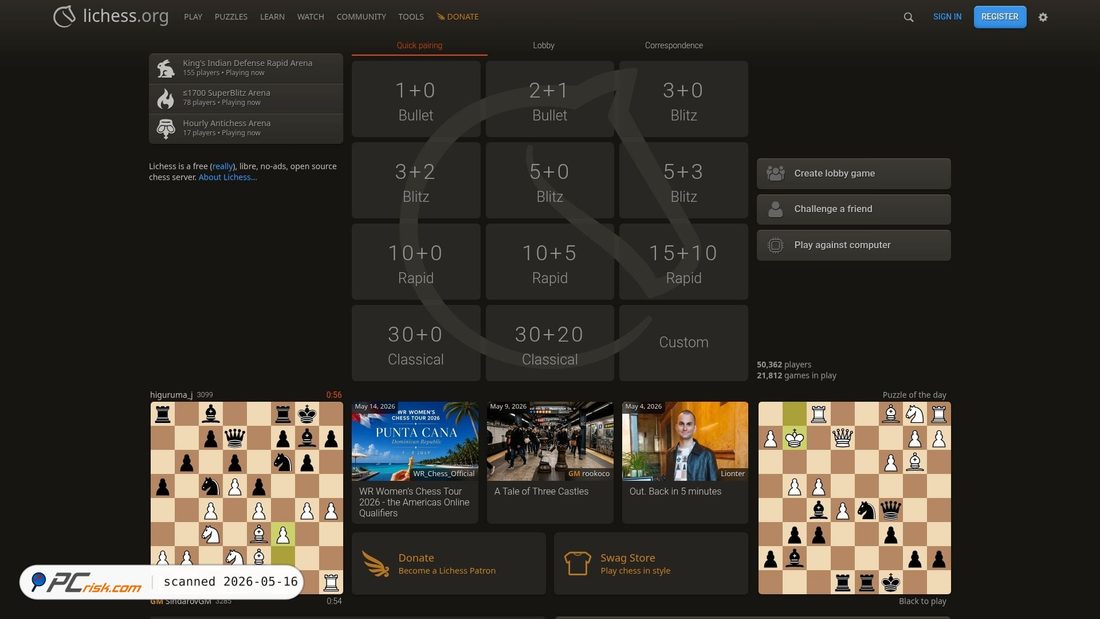Click the 21,812 games in play count
Viewport: 1100px width, 619px height.
pyautogui.click(x=796, y=375)
